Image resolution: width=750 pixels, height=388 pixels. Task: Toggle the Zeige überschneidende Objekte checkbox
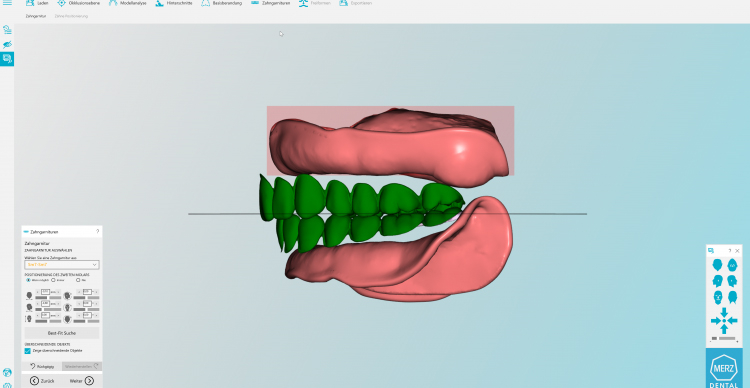click(28, 351)
